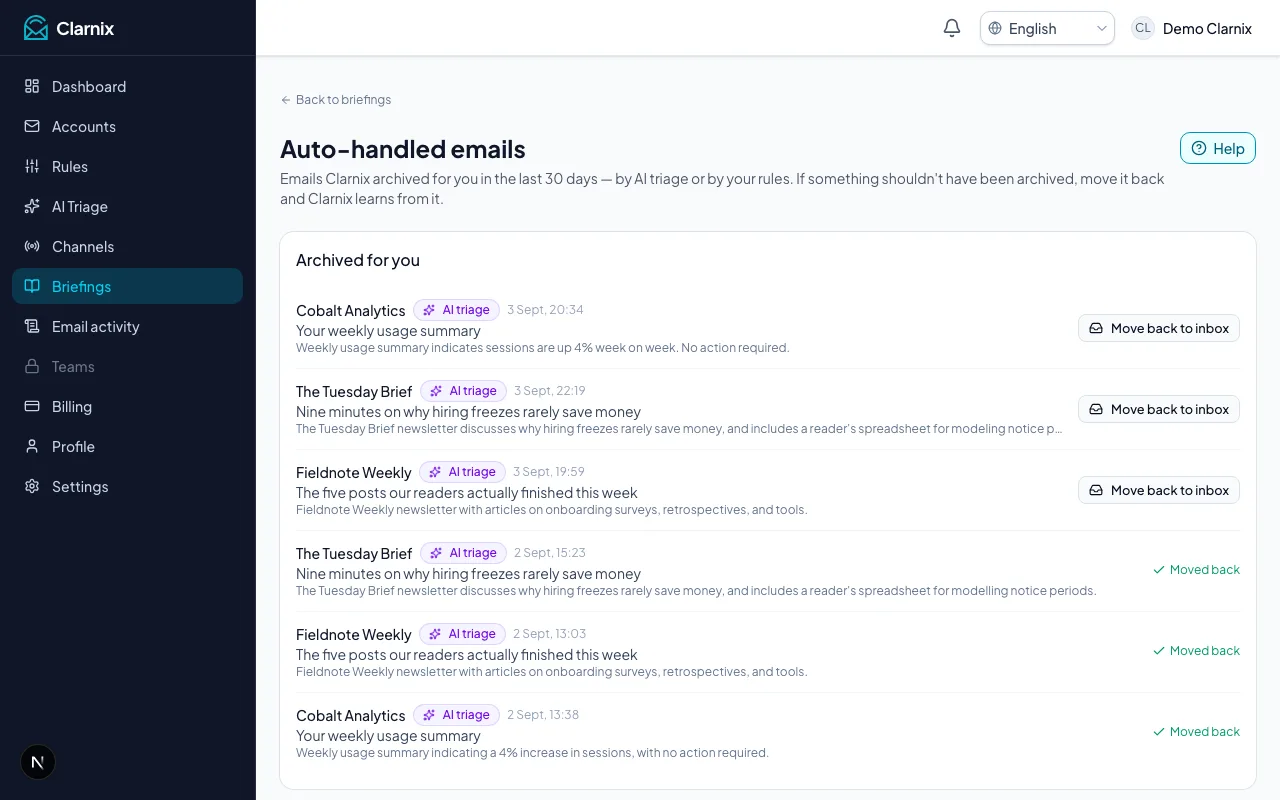This screenshot has width=1280, height=800.
Task: Click the '3 Sept, 22:19' timestamp
Action: (x=550, y=391)
